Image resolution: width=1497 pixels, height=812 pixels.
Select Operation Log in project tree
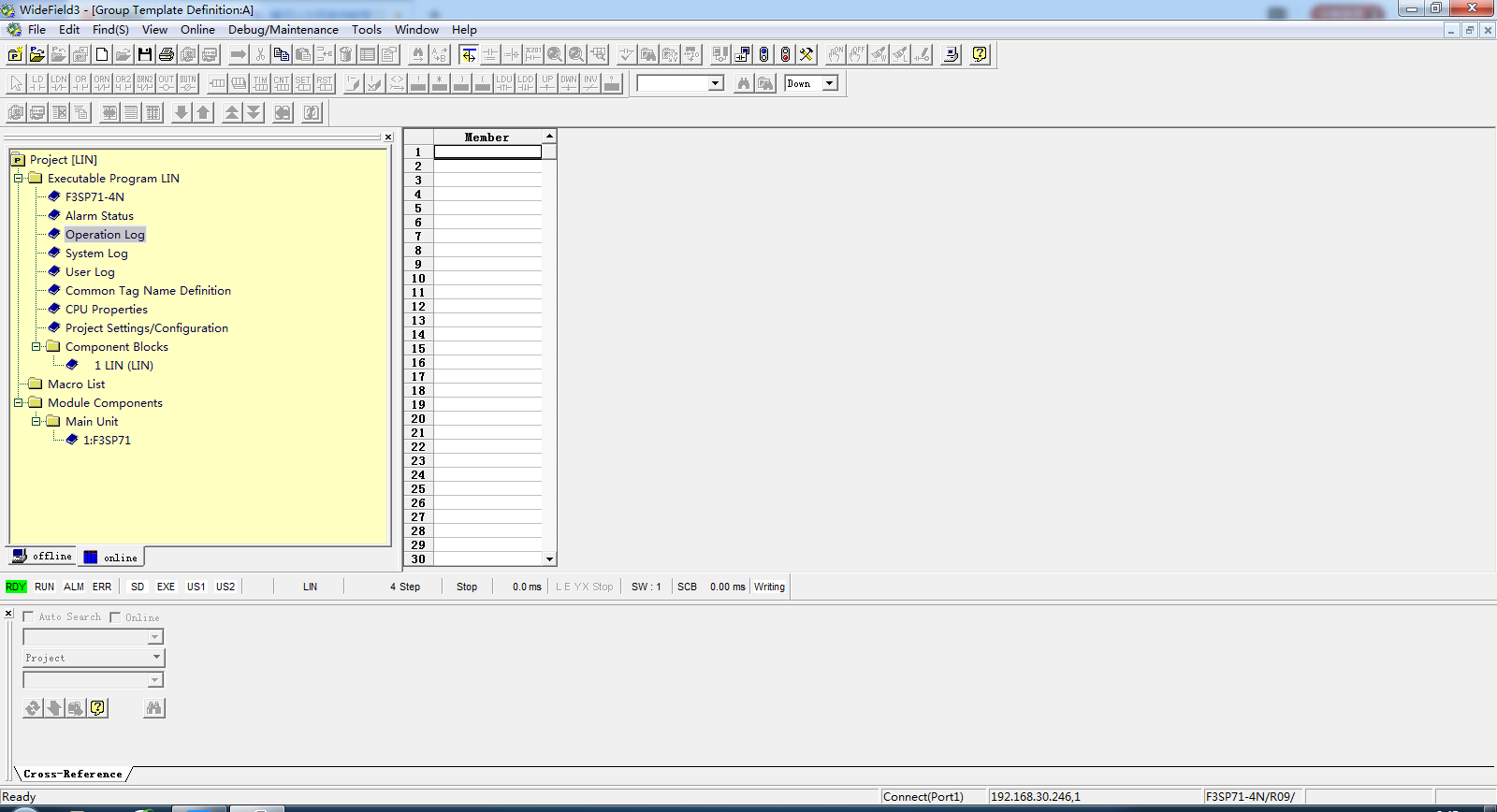point(105,234)
